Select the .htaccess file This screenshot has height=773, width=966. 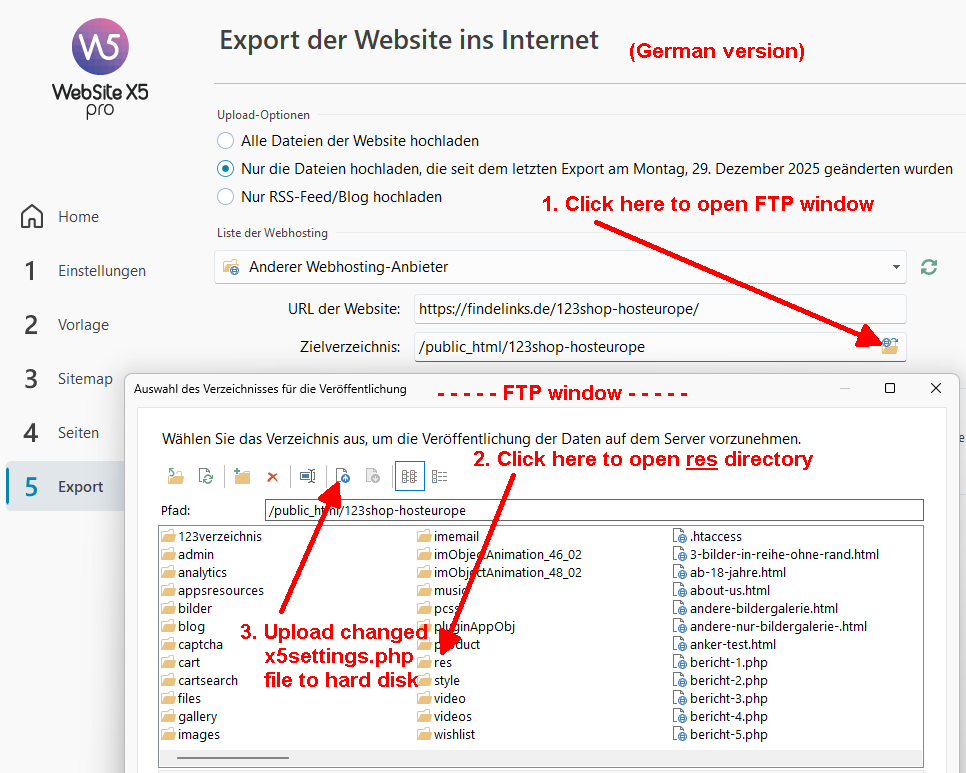(715, 537)
